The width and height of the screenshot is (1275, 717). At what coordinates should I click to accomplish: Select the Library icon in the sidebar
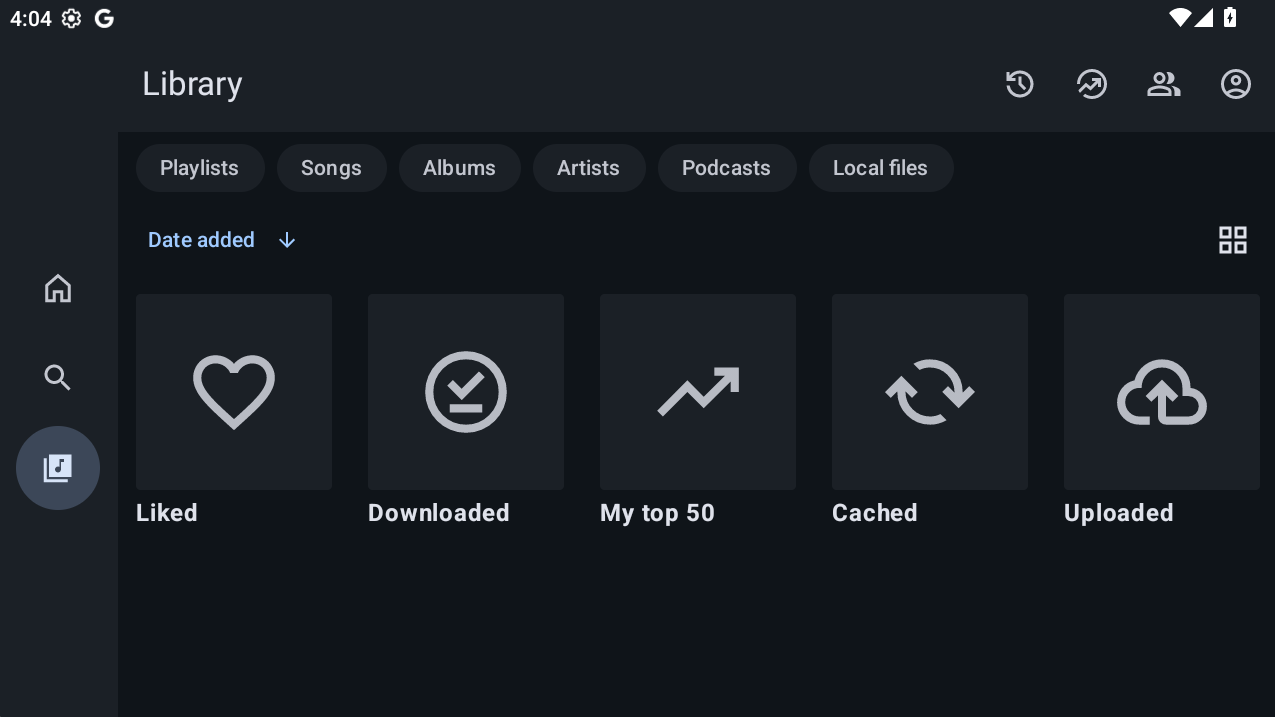click(57, 467)
